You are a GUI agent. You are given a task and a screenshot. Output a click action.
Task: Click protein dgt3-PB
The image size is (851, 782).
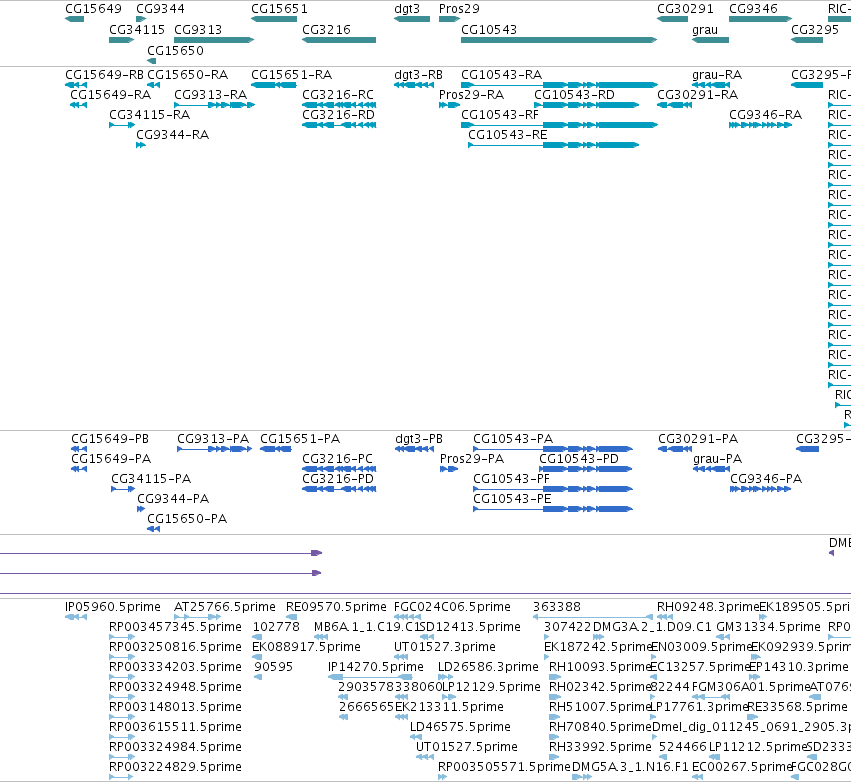(x=414, y=449)
